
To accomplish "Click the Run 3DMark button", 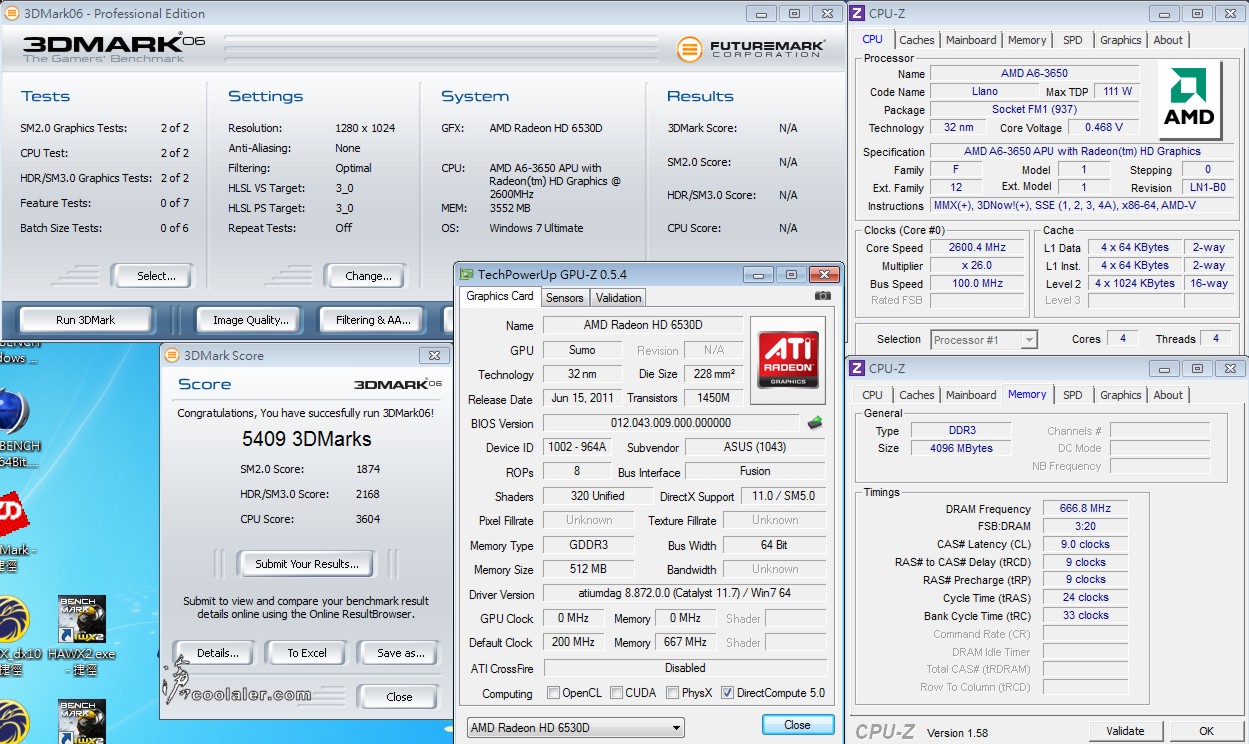I will (86, 320).
